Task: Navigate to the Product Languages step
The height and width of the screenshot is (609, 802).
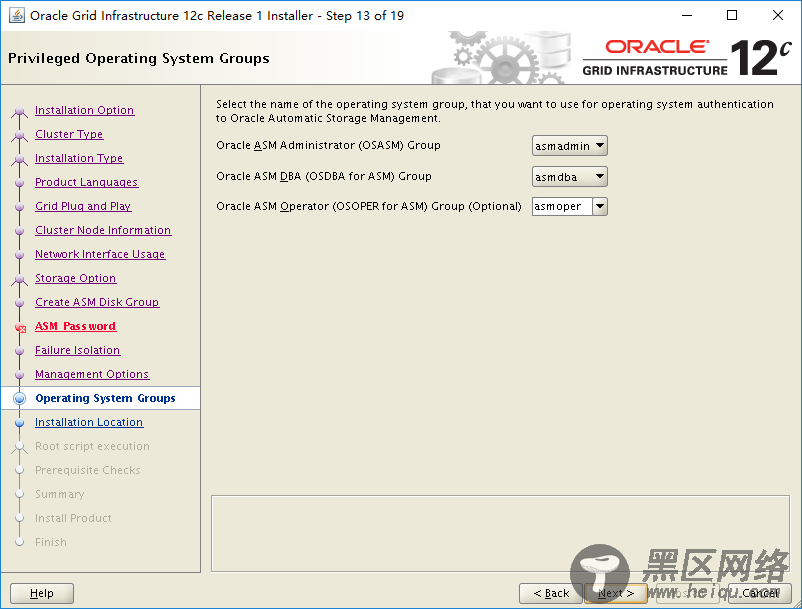Action: 86,183
